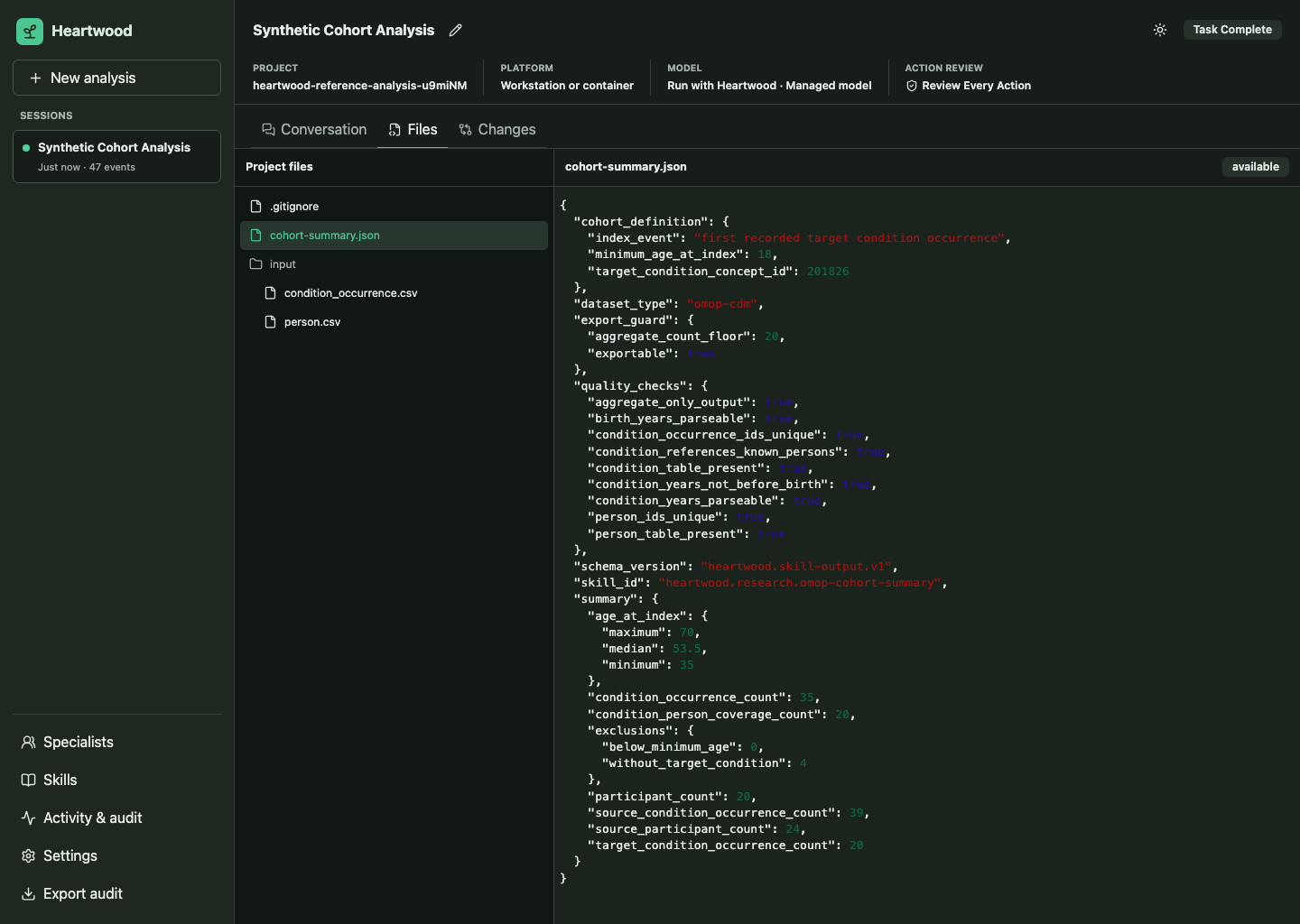The height and width of the screenshot is (924, 1300).
Task: Switch to the Conversation tab
Action: click(314, 129)
